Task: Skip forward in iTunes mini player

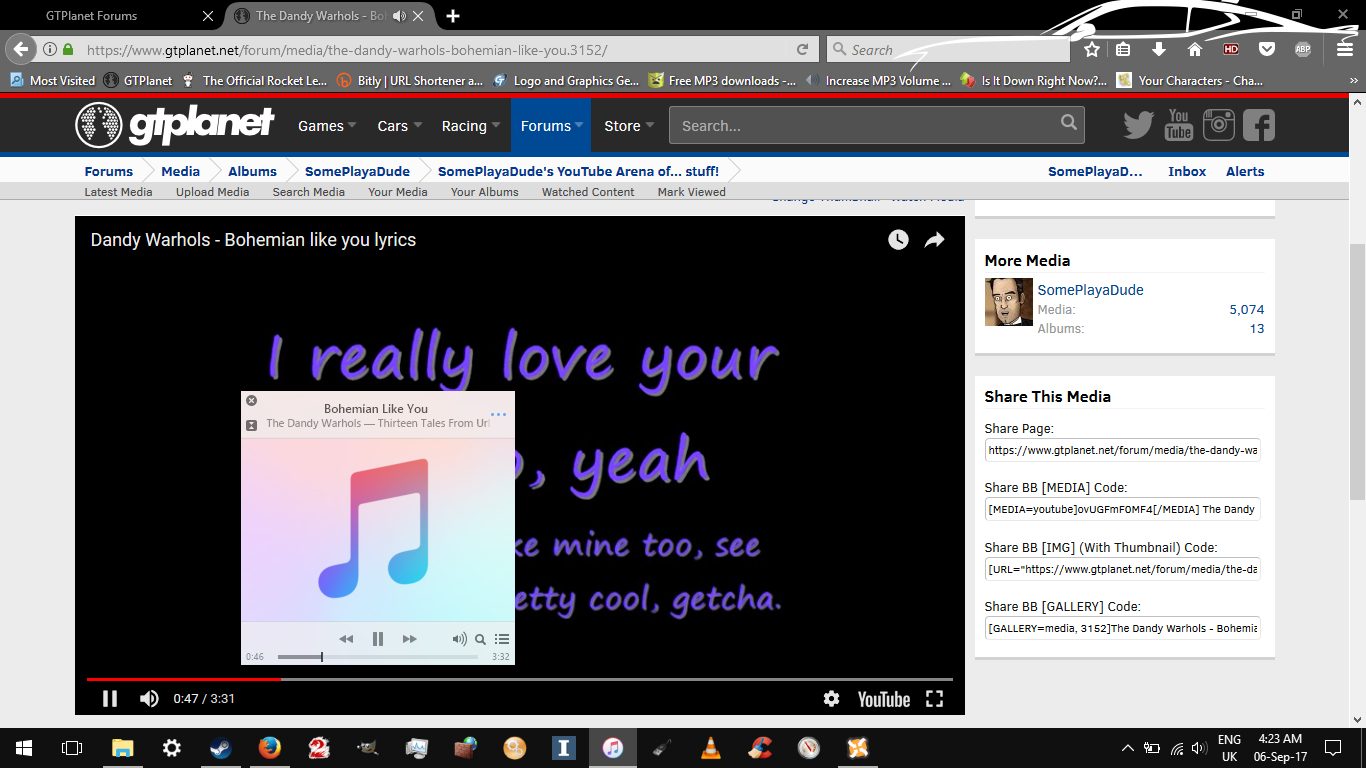Action: 409,639
